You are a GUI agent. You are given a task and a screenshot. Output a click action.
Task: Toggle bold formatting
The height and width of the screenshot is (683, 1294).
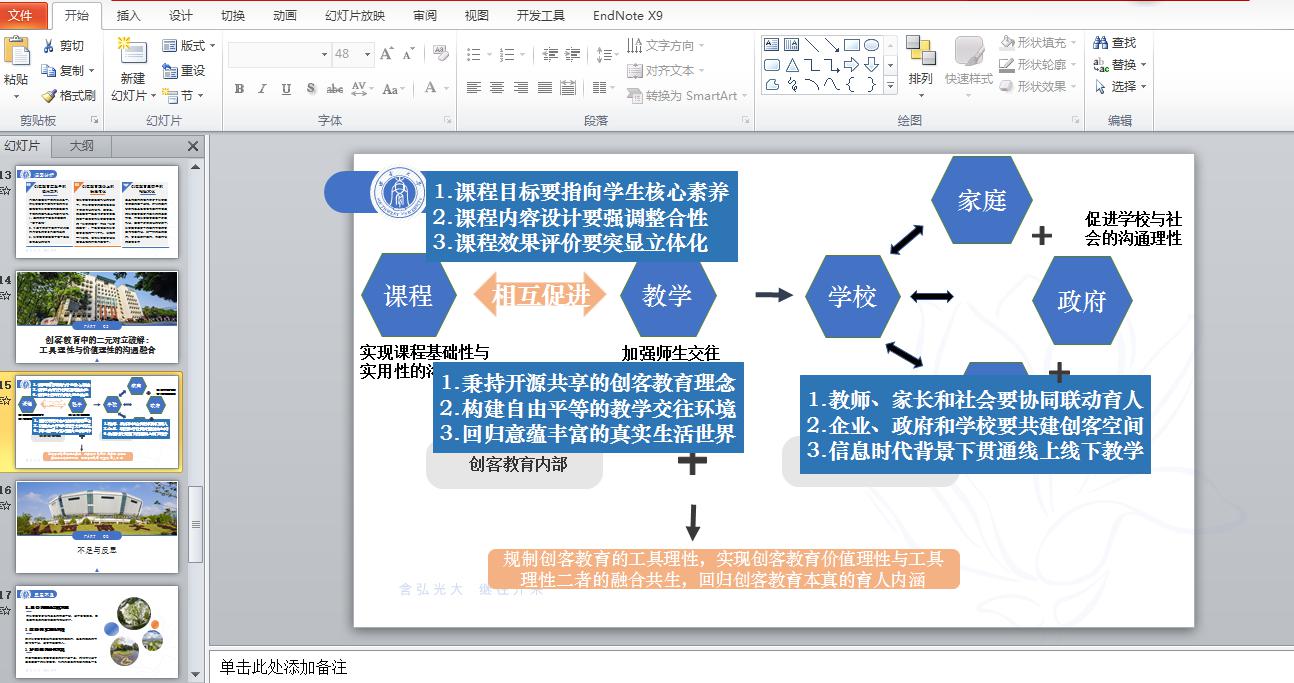(x=240, y=88)
